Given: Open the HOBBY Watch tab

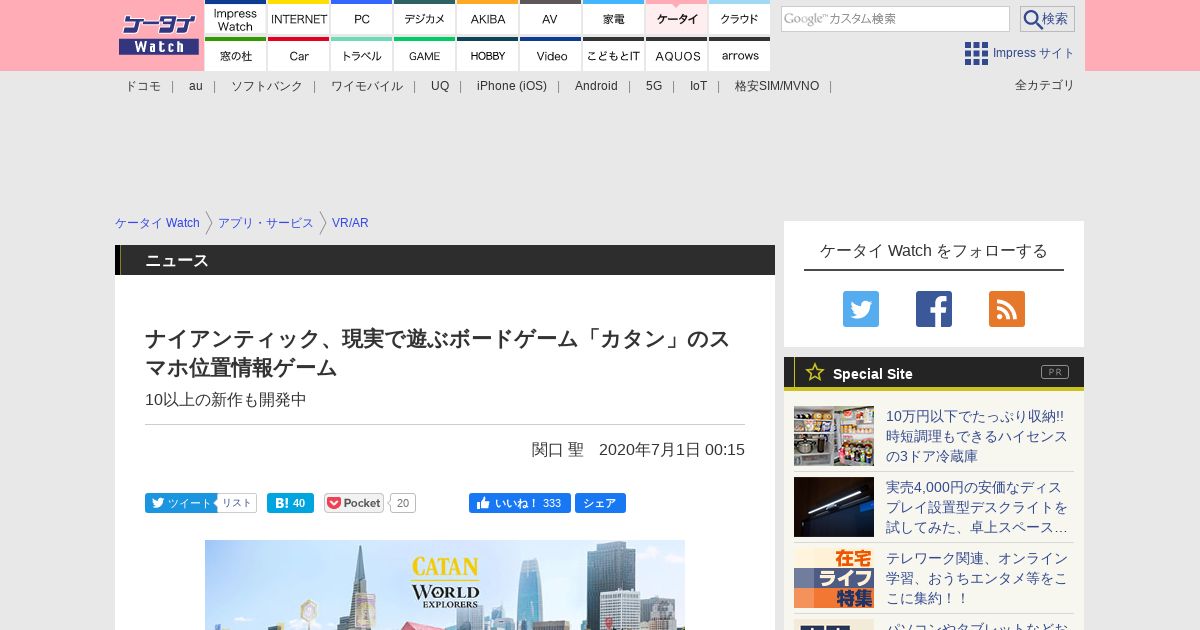Looking at the screenshot, I should (x=488, y=55).
